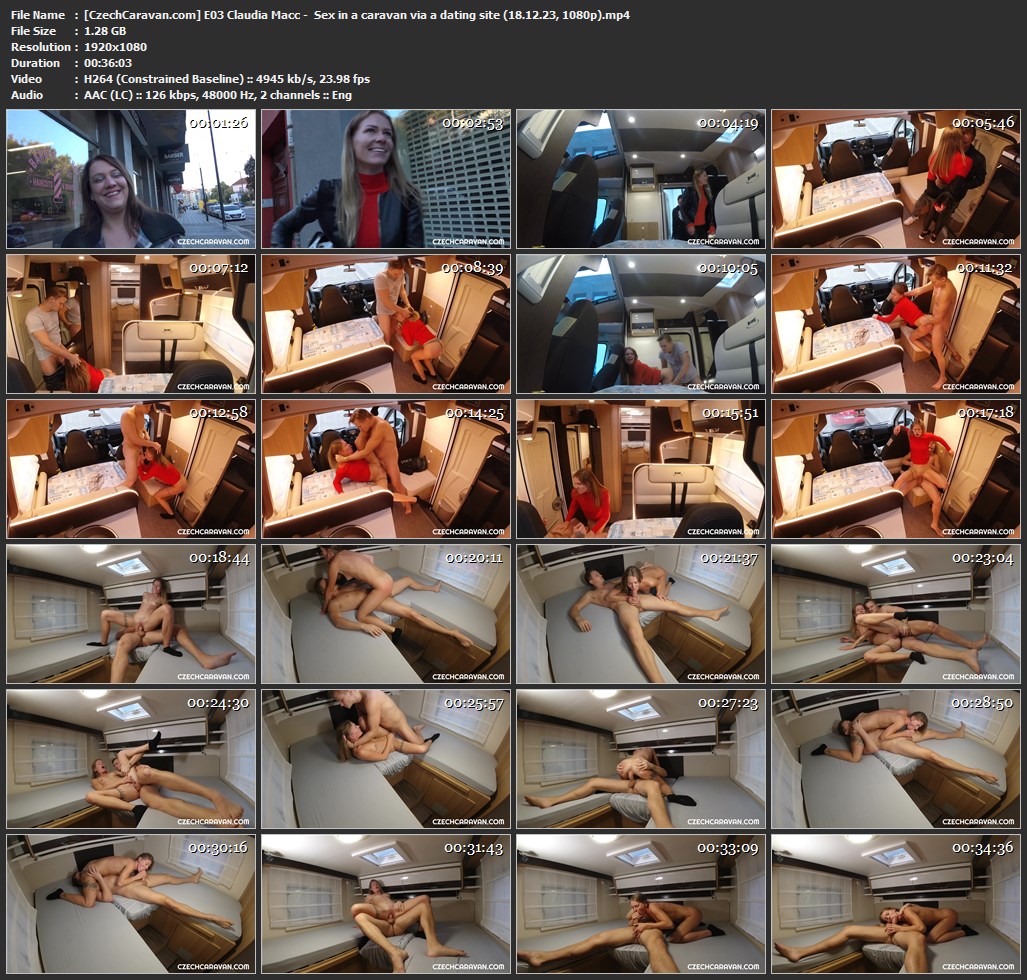1027x980 pixels.
Task: Select the Duration value 00:36:03
Action: (x=109, y=63)
